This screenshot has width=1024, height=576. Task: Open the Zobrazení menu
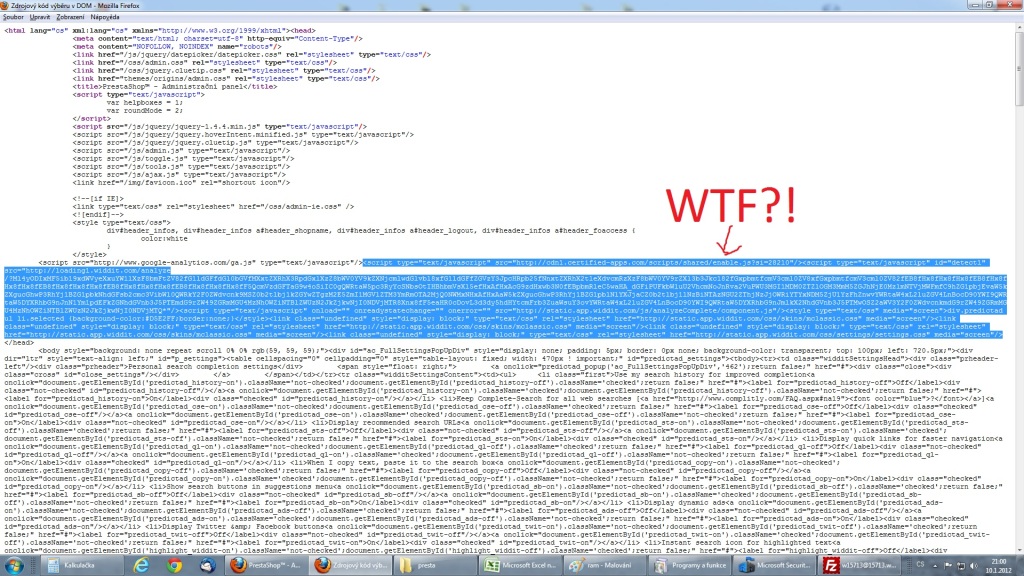70,17
